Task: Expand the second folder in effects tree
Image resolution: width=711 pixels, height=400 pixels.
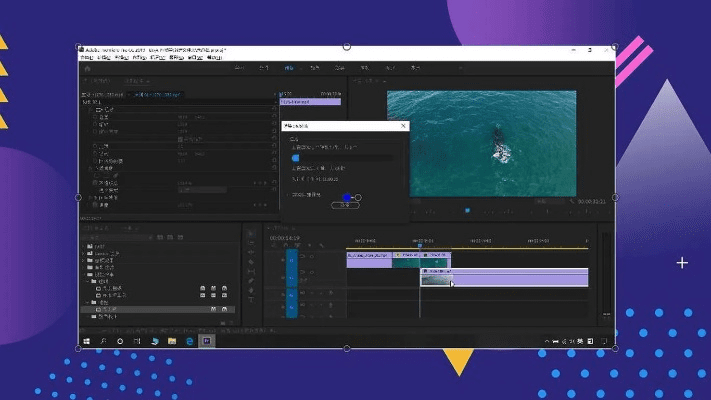Action: (84, 252)
